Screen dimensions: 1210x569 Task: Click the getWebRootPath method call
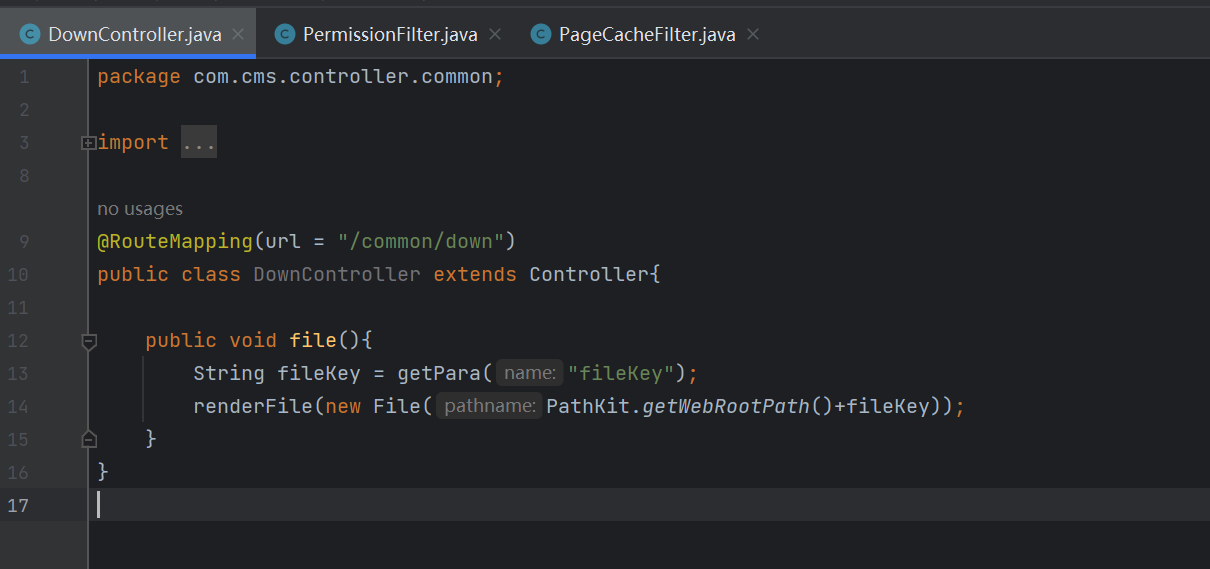coord(725,406)
